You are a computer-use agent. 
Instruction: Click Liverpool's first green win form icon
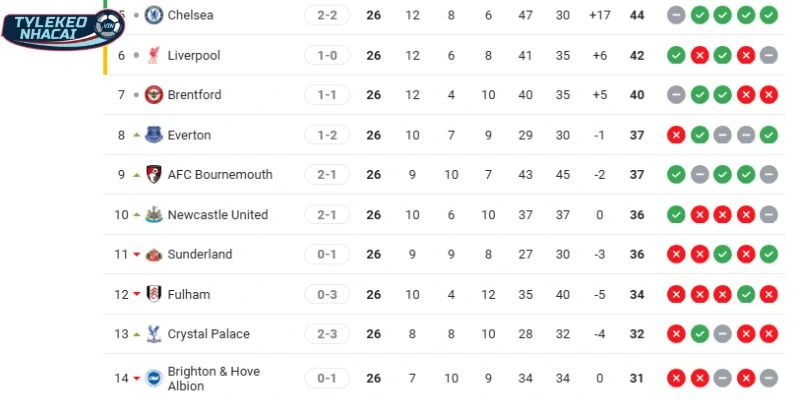coord(676,55)
